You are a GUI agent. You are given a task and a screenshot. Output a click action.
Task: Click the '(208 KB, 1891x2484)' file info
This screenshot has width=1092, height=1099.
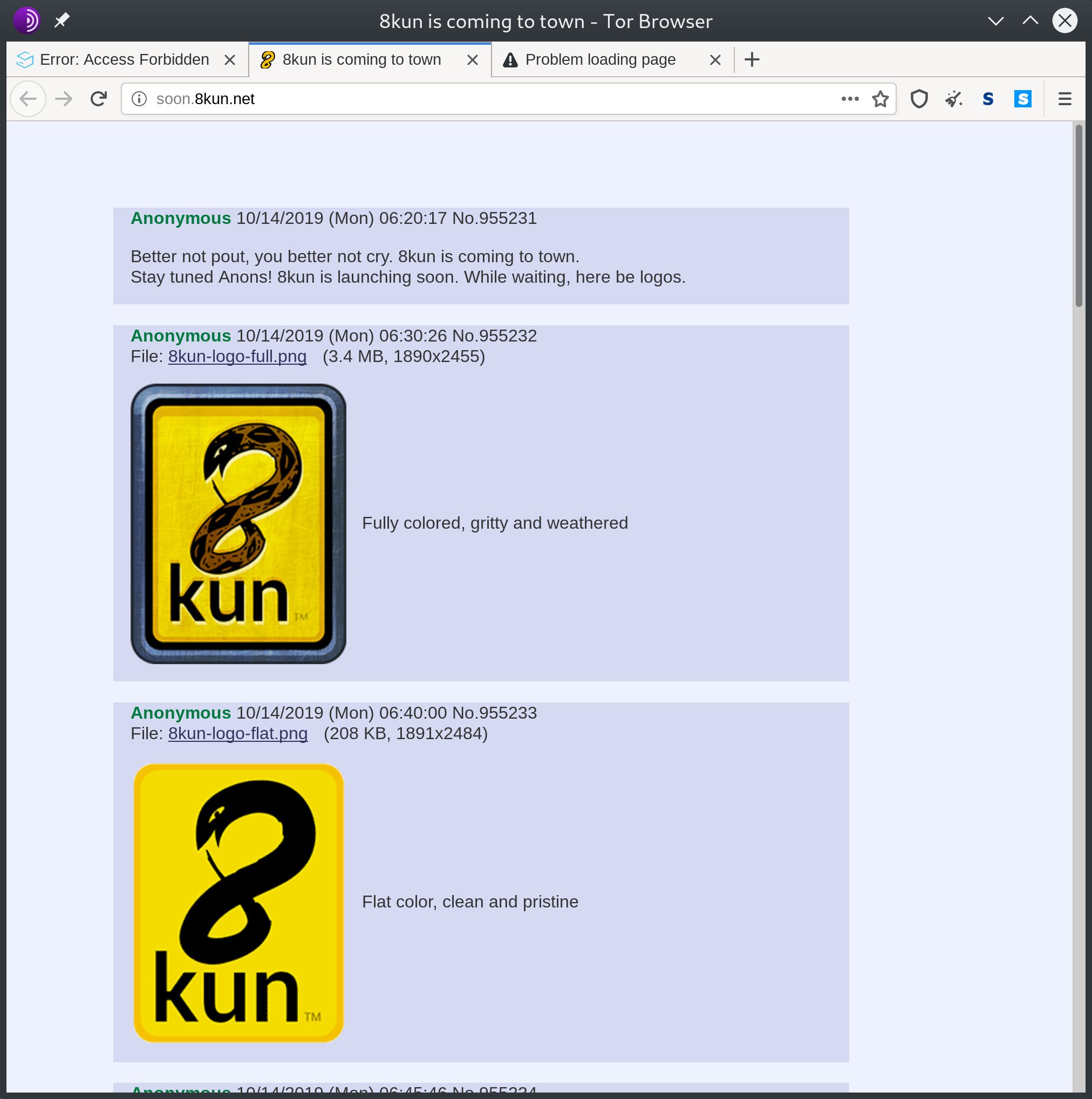(406, 734)
